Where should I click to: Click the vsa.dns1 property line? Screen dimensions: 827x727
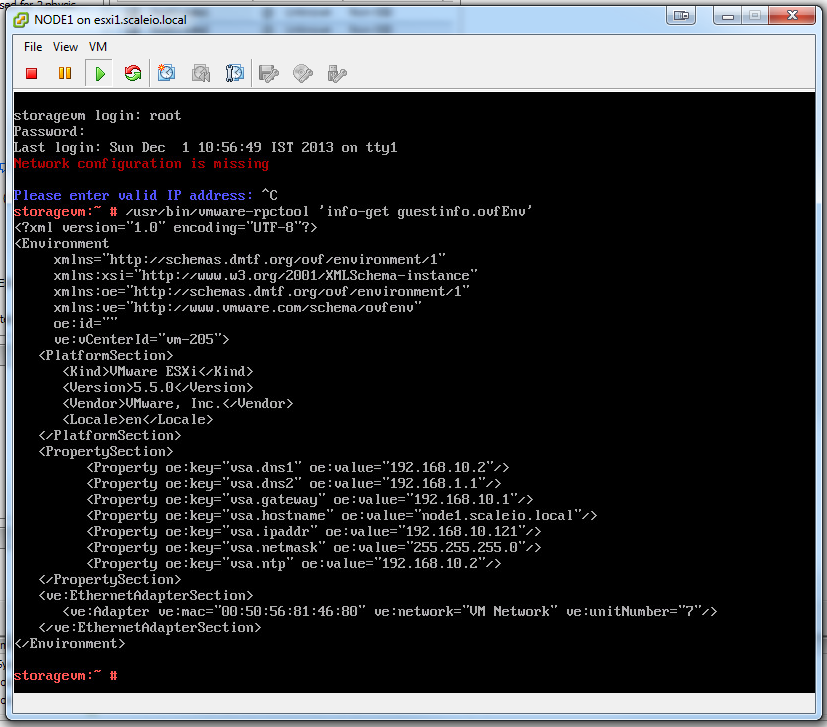(298, 468)
